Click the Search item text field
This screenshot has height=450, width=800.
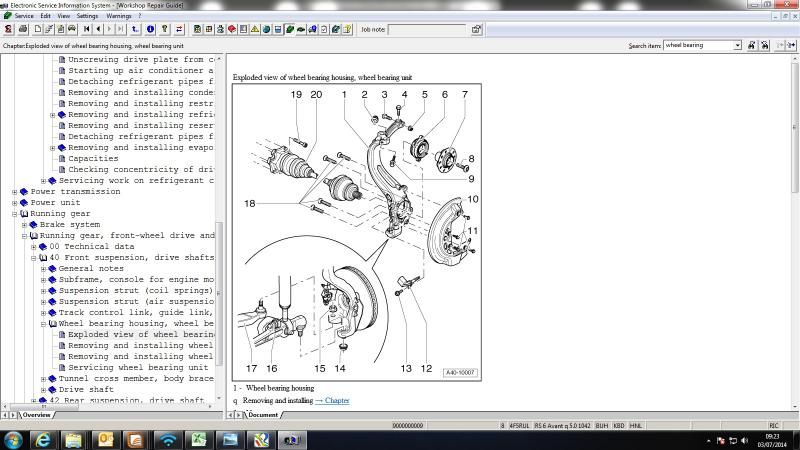(x=698, y=45)
